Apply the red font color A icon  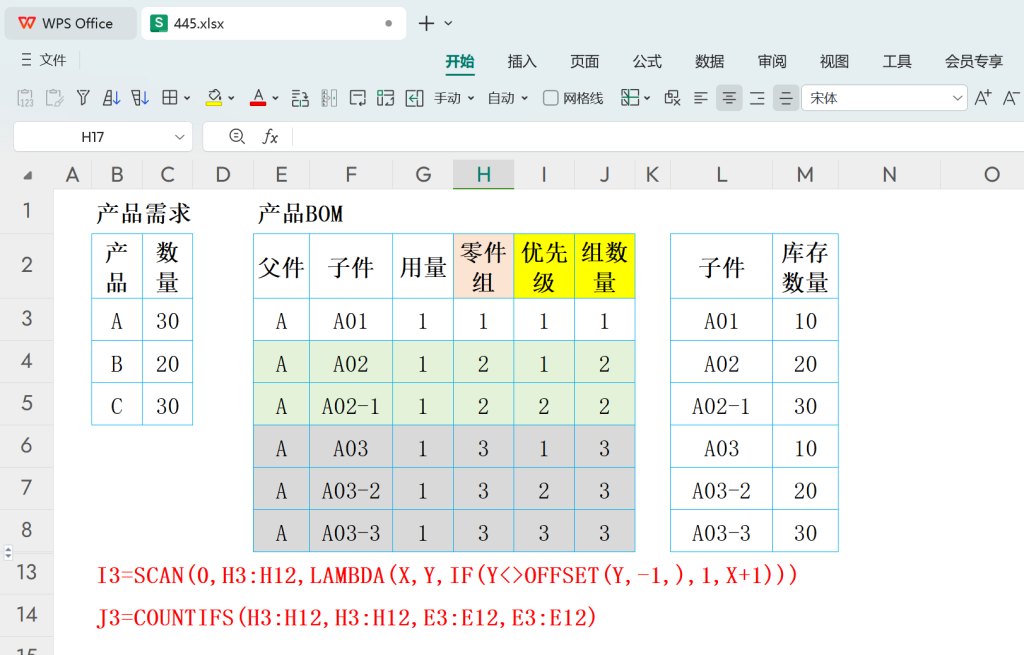(258, 98)
